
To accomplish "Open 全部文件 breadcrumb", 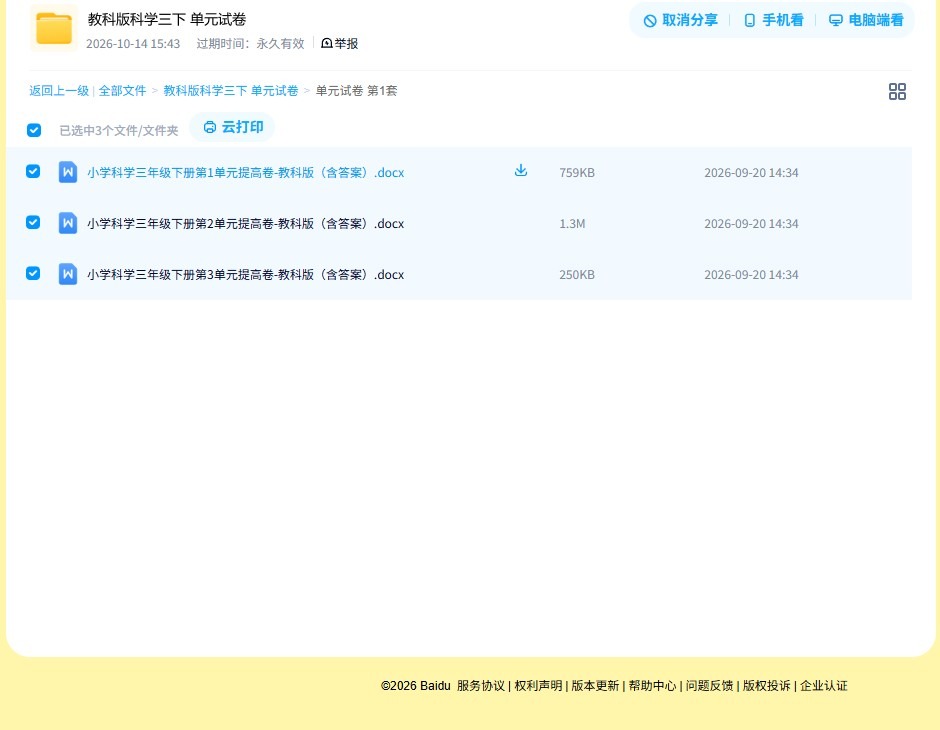I will [122, 91].
